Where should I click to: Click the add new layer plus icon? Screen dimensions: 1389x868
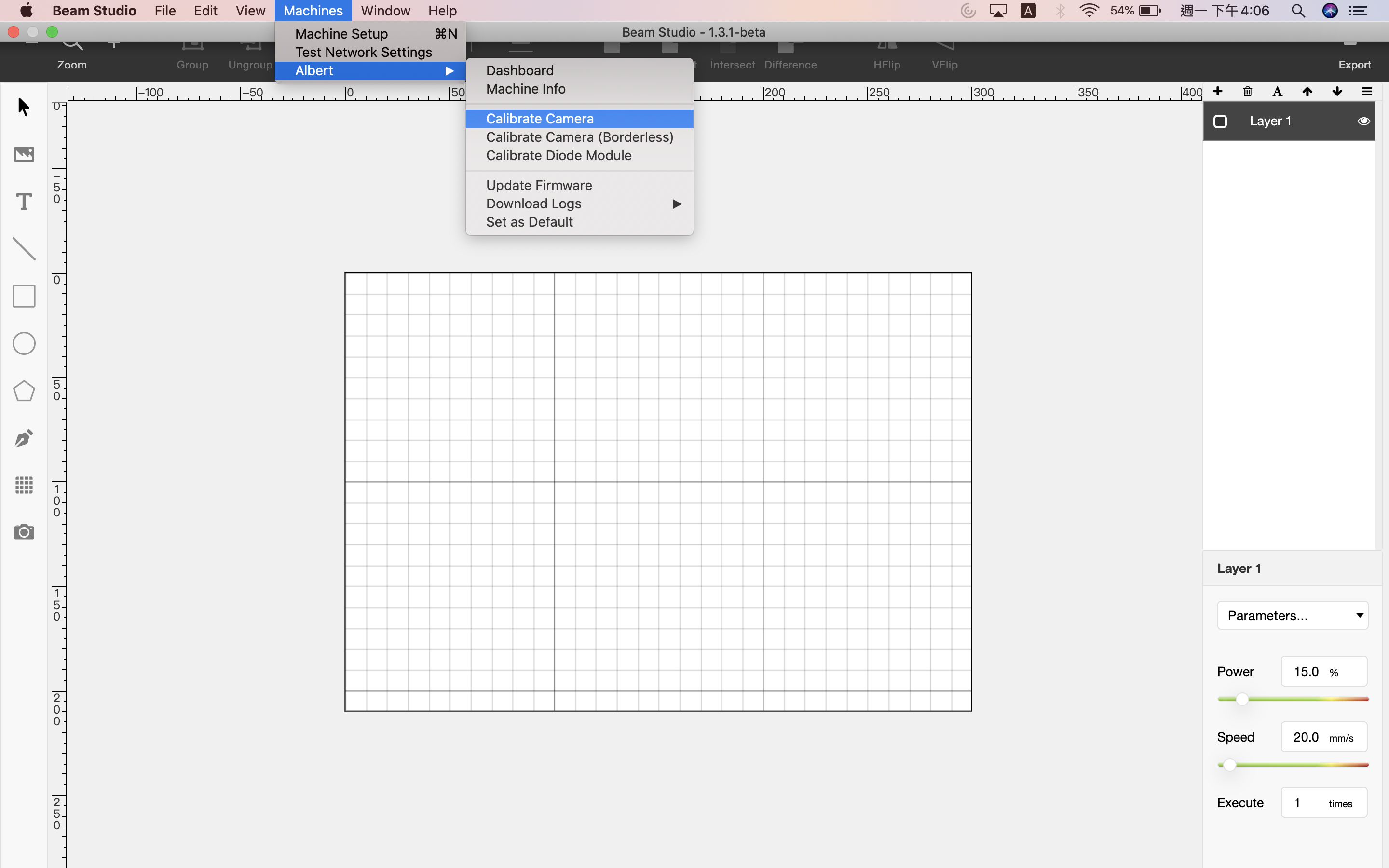(1217, 92)
